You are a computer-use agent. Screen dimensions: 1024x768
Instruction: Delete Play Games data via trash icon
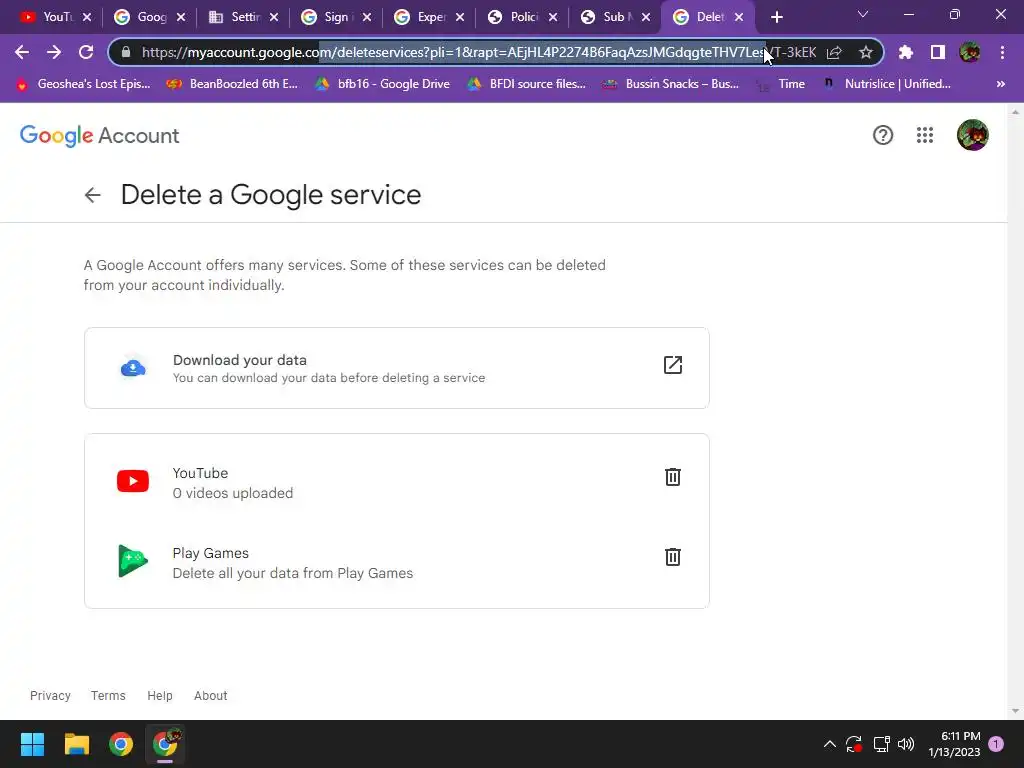[x=673, y=556]
